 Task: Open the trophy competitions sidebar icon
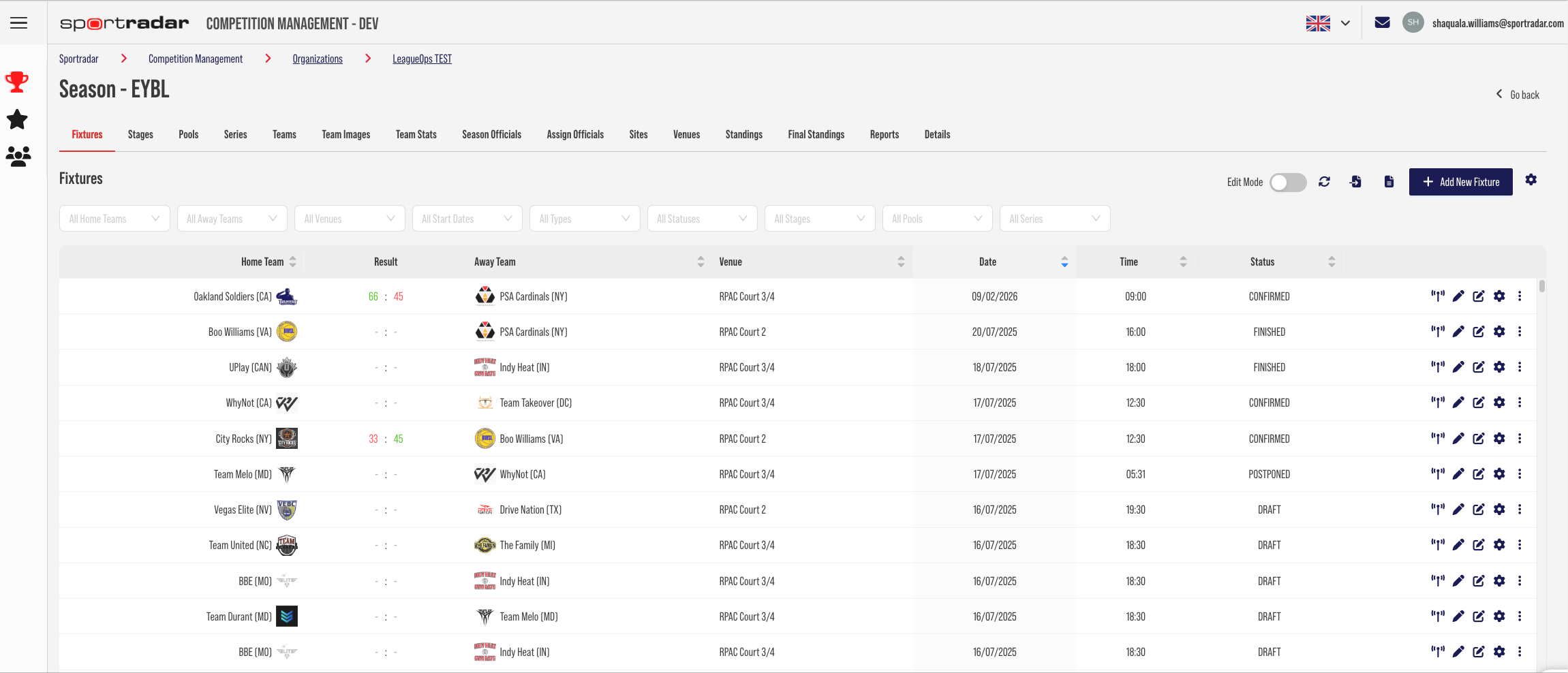[17, 82]
